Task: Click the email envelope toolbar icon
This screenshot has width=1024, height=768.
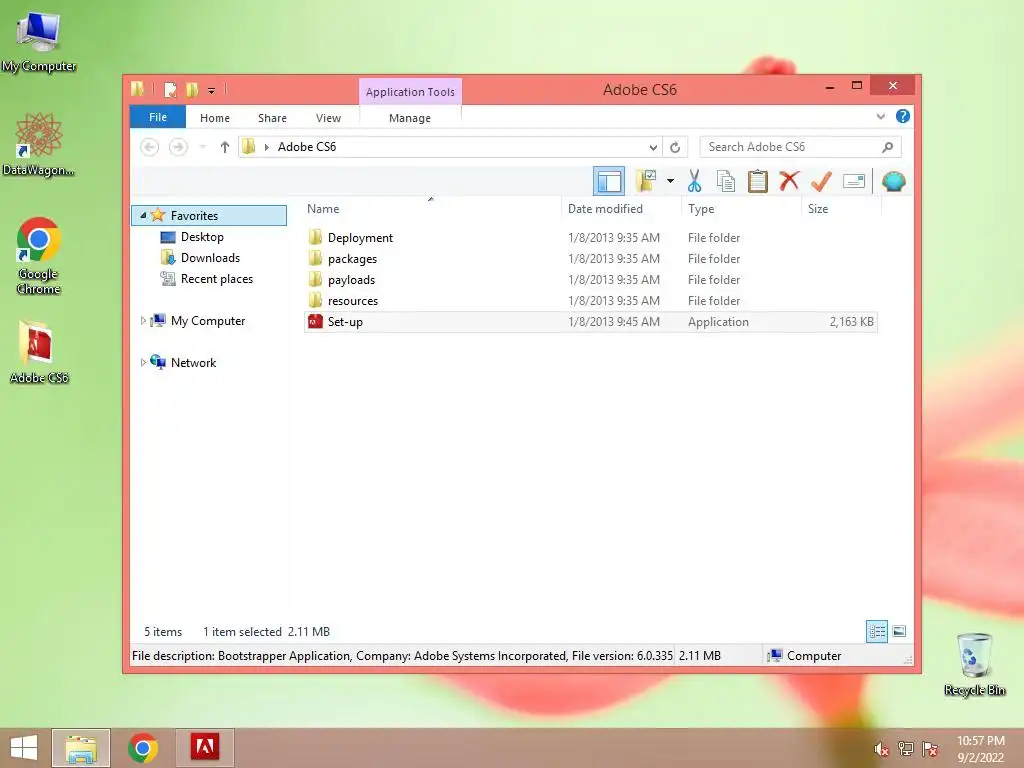Action: coord(854,181)
